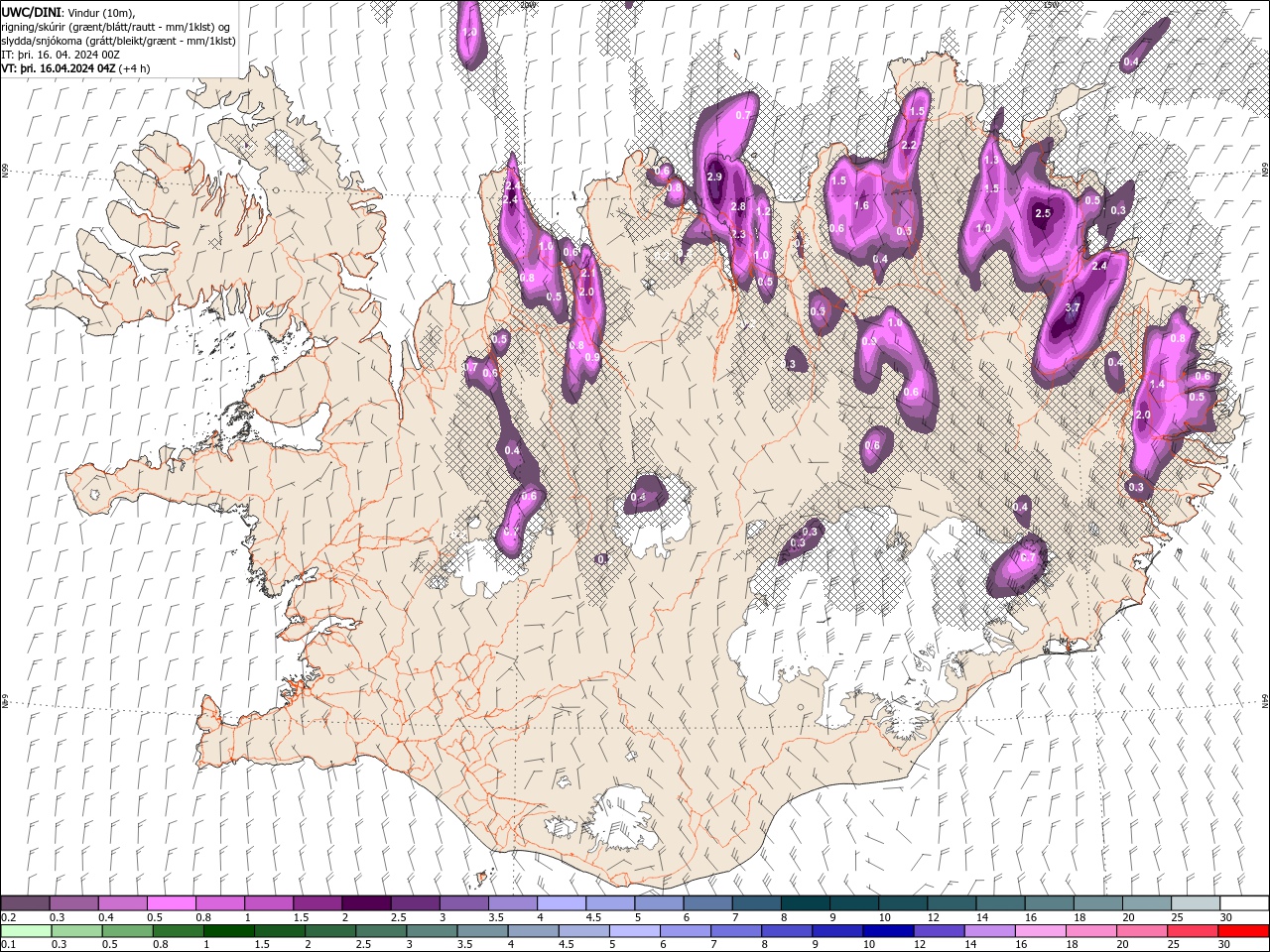Pick the light pink 16 swatch in the lower legend row
Viewport: 1270px width, 952px height.
1040,931
